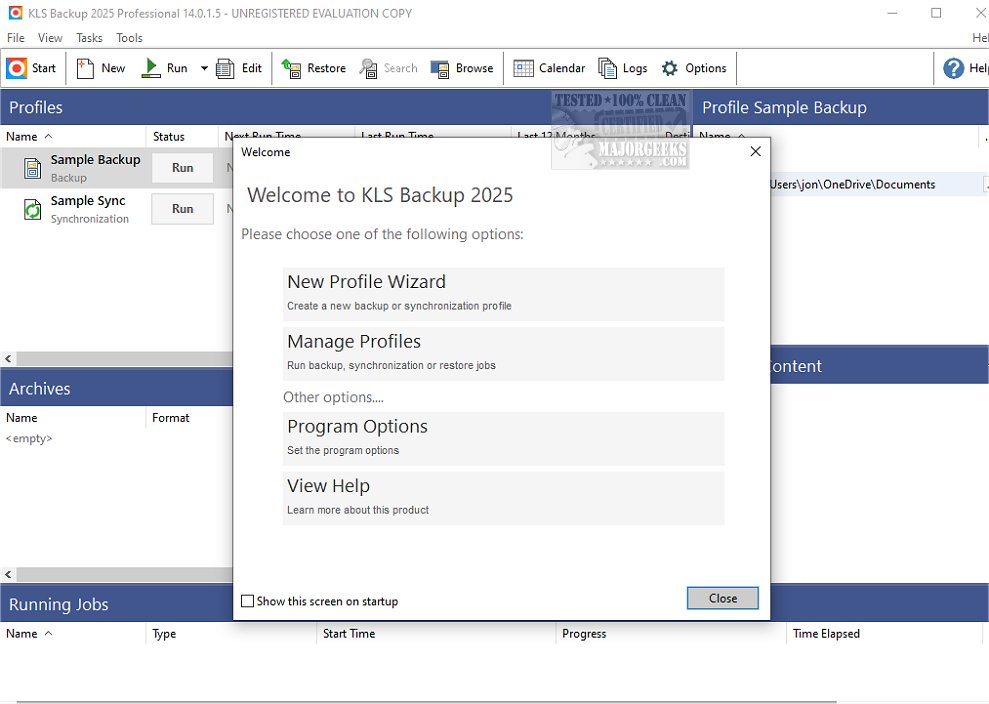The image size is (989, 704).
Task: Click the Sample Sync profile icon
Action: (x=33, y=209)
